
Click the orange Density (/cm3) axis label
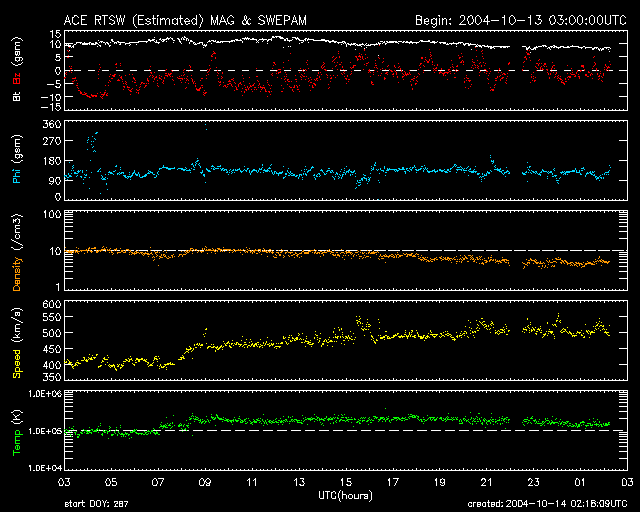click(x=16, y=250)
